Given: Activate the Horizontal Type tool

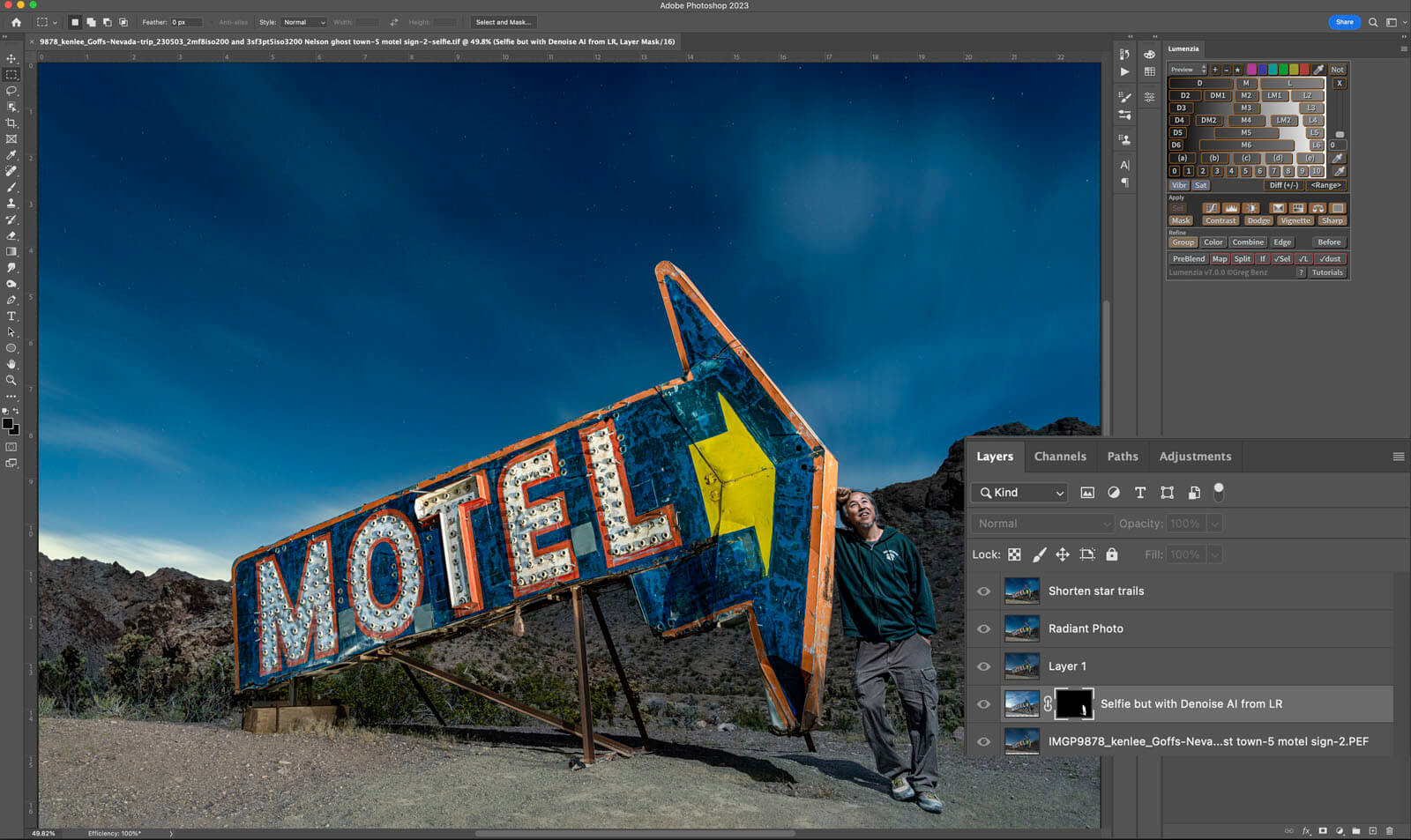Looking at the screenshot, I should pos(11,316).
